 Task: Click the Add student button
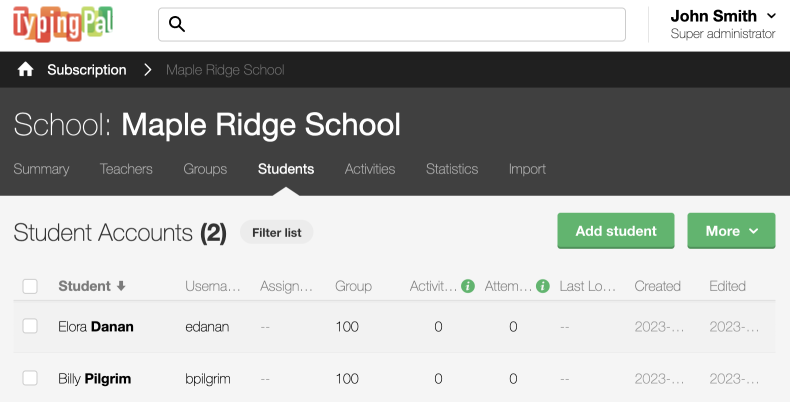coord(616,231)
